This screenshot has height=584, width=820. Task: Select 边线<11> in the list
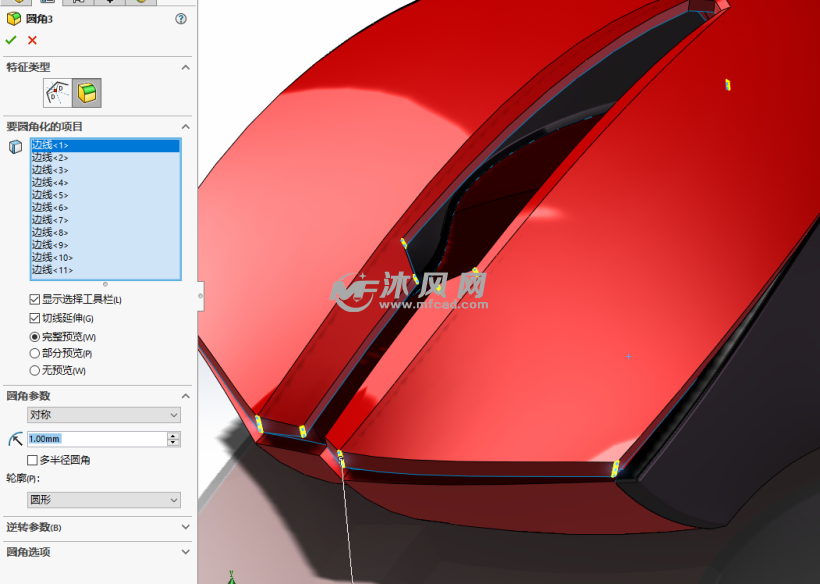tap(105, 270)
